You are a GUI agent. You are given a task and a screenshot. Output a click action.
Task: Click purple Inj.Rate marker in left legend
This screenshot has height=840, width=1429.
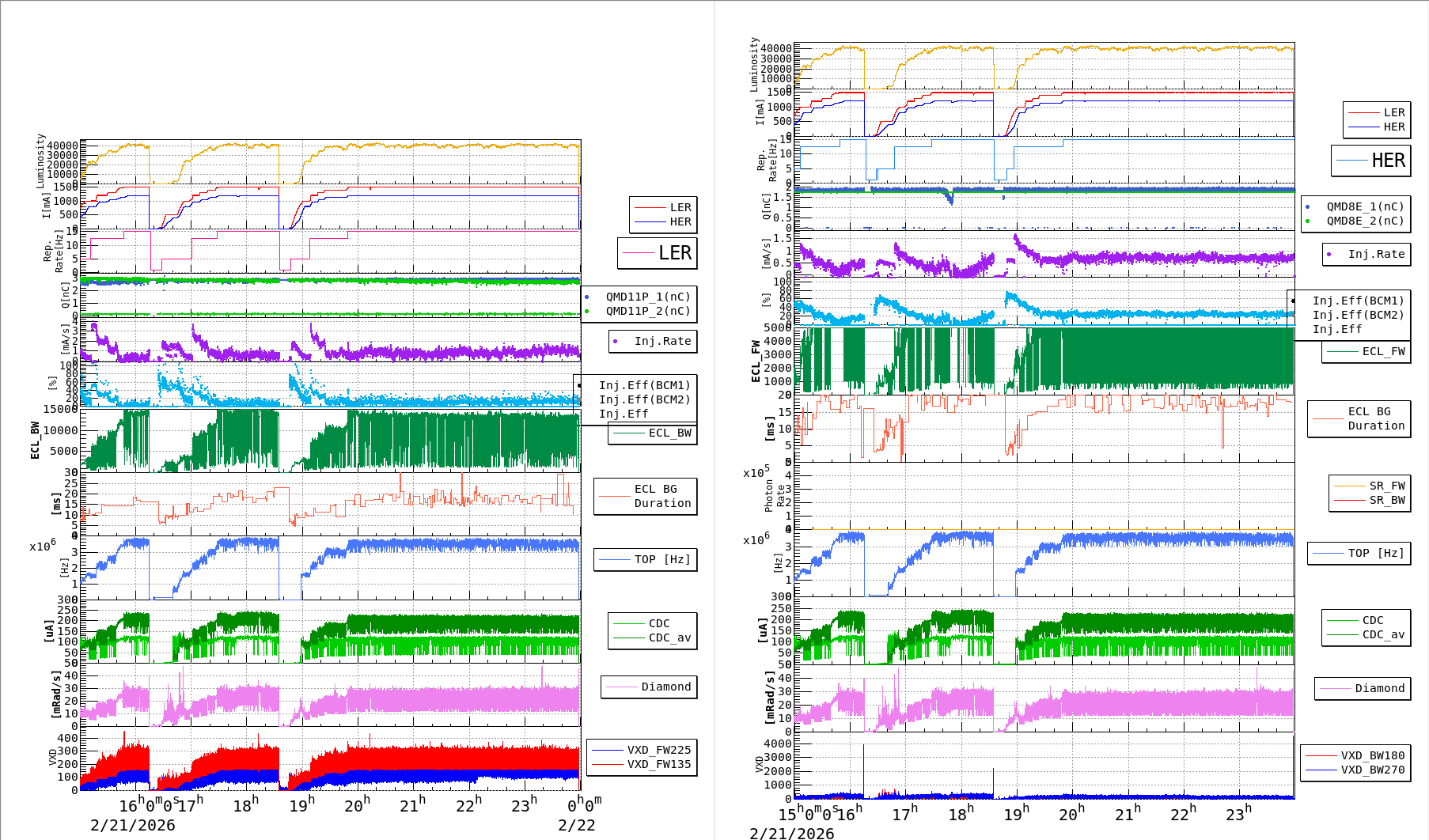point(616,341)
